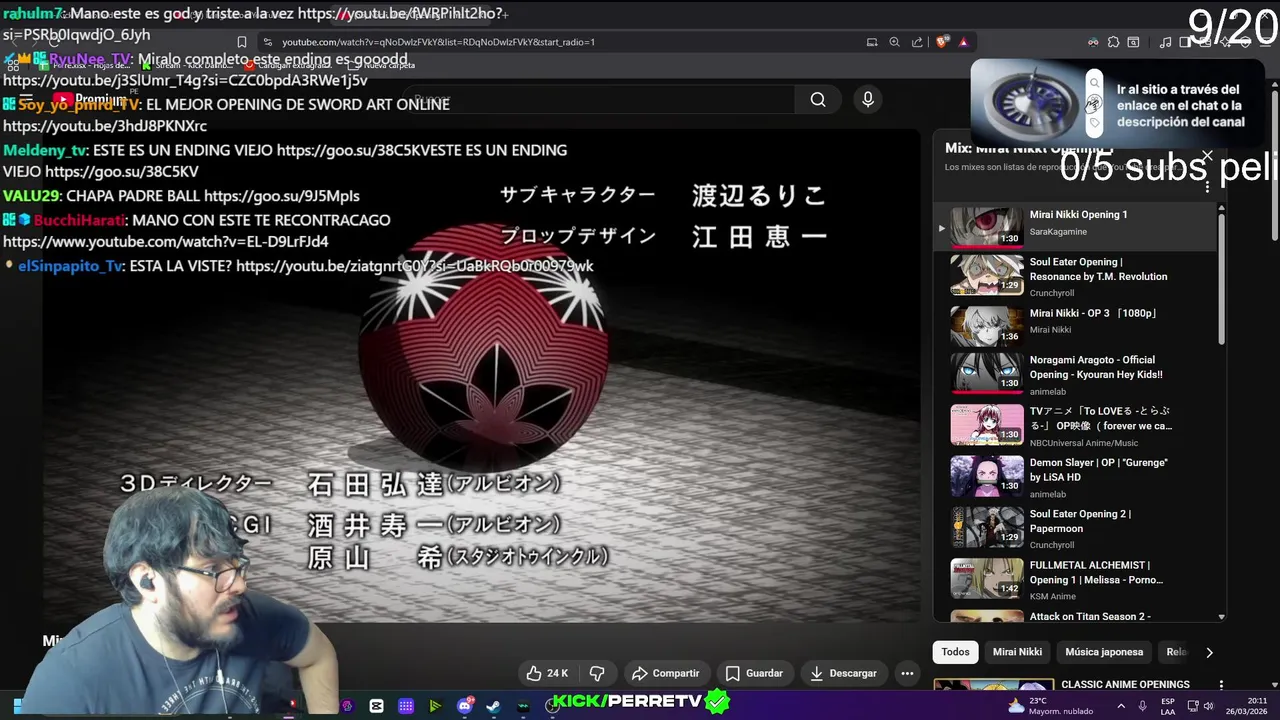Close the Mix playlist panel
The height and width of the screenshot is (720, 1280).
1207,156
